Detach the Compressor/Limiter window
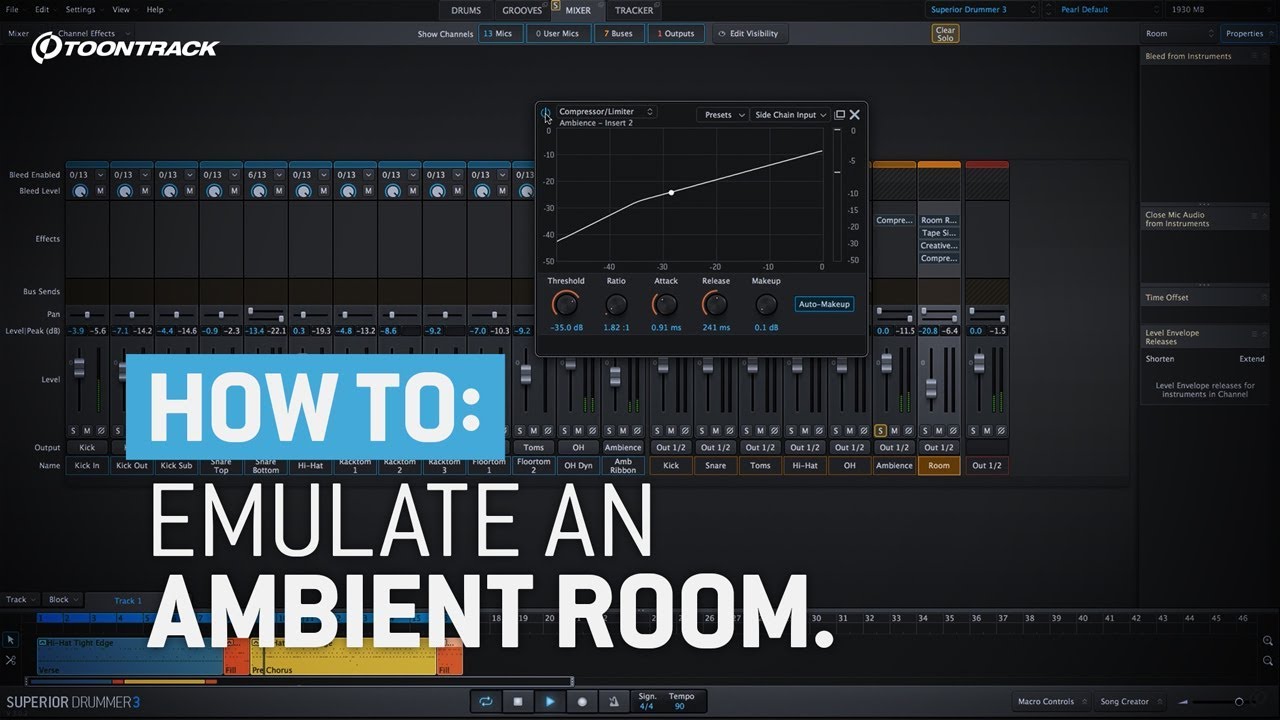The width and height of the screenshot is (1280, 720). 840,115
